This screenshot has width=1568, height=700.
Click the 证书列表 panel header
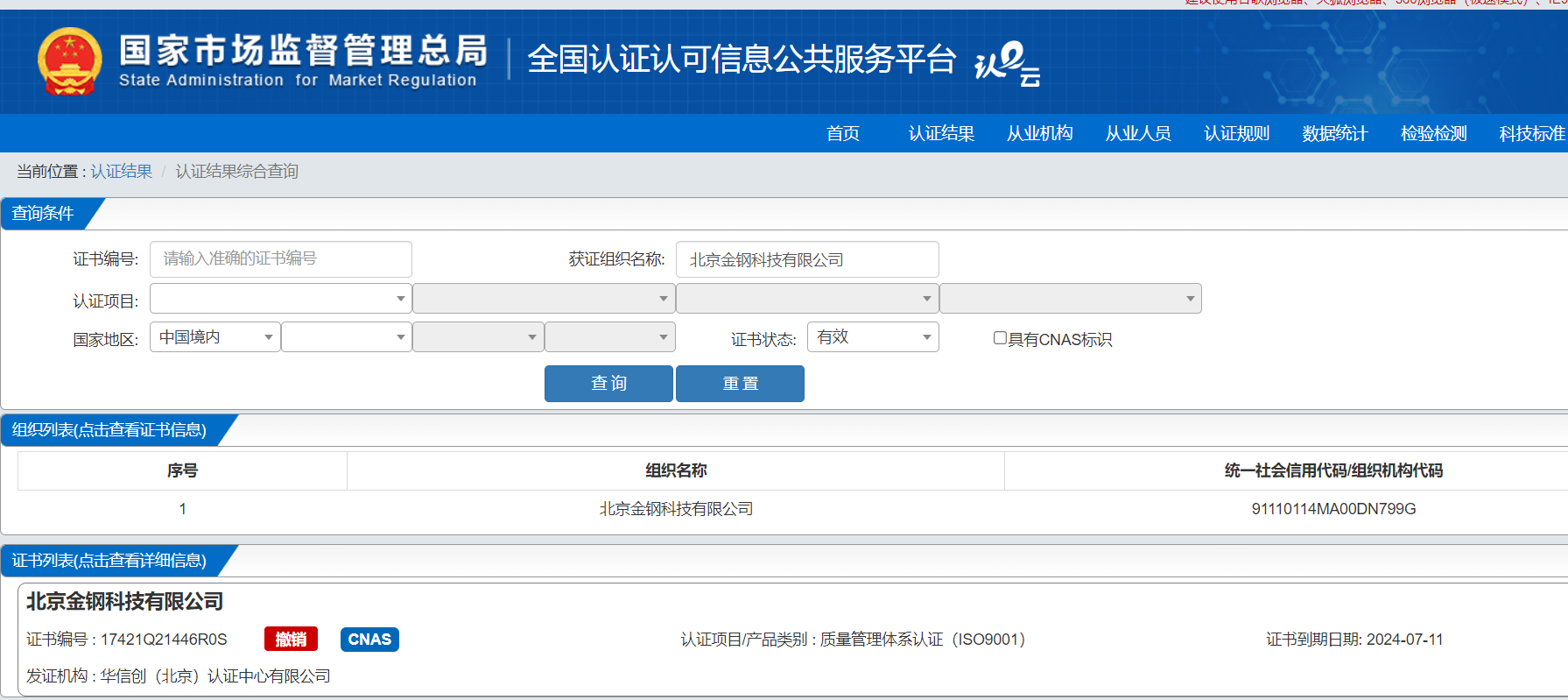[109, 561]
